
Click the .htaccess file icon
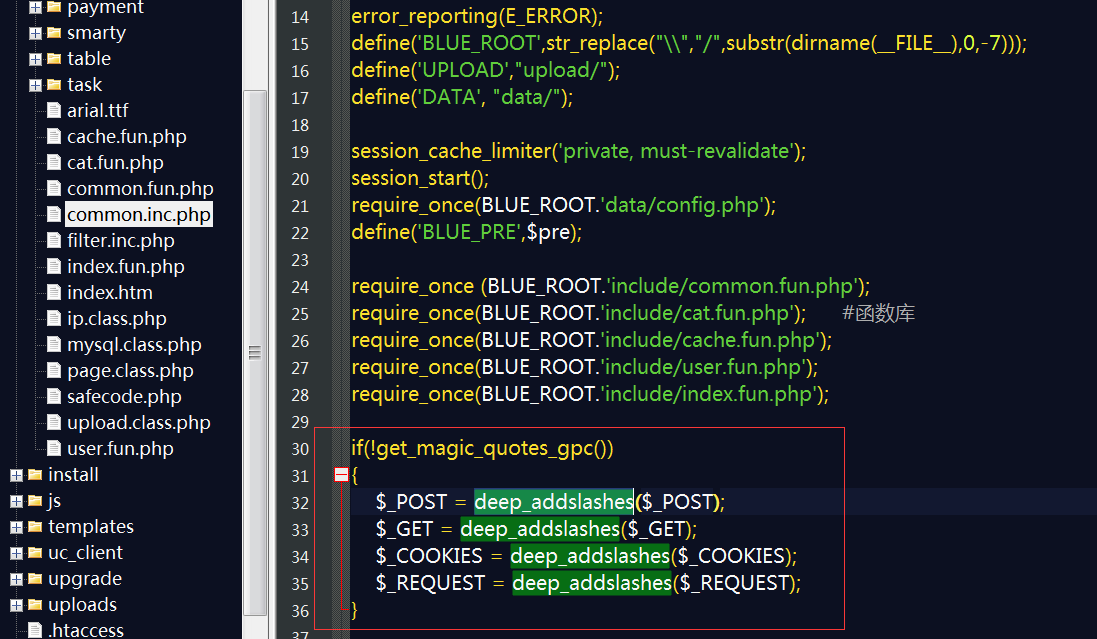pos(35,630)
